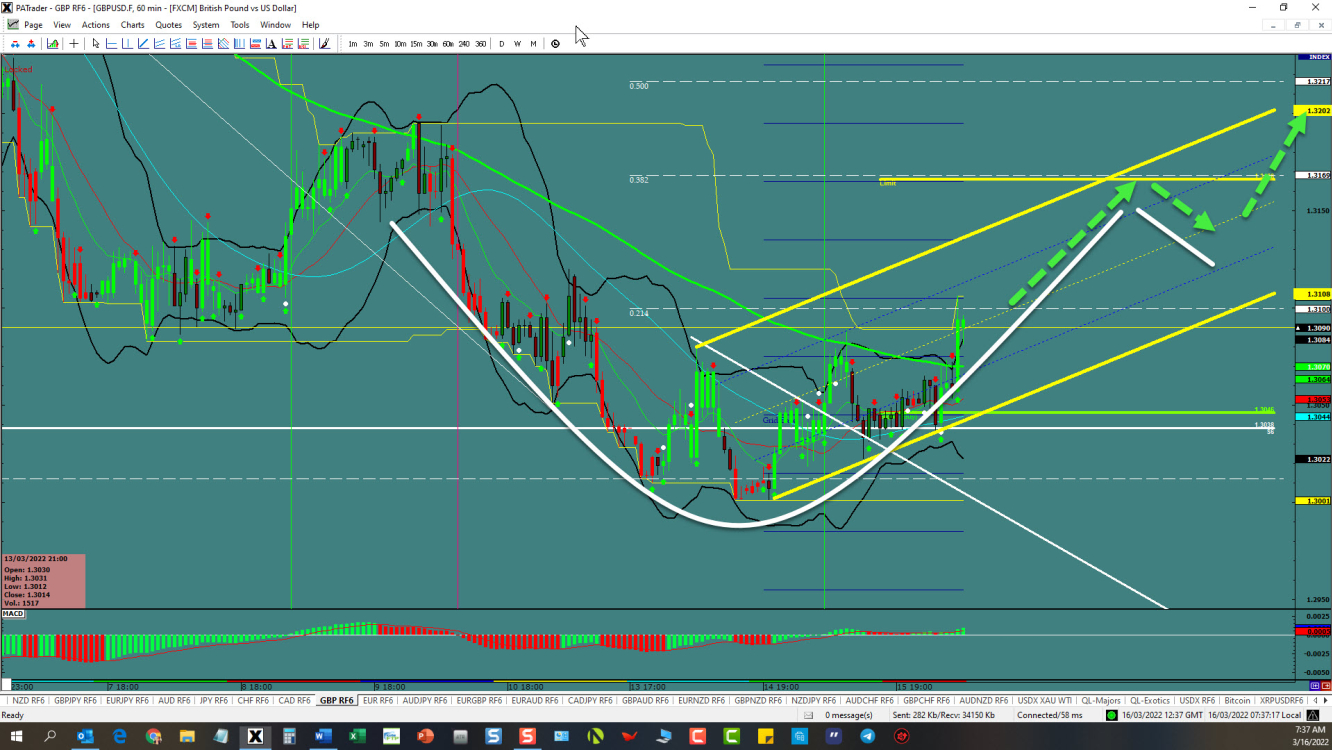This screenshot has height=750, width=1332.
Task: Switch to the GBPNZD RF6 tab
Action: point(759,700)
